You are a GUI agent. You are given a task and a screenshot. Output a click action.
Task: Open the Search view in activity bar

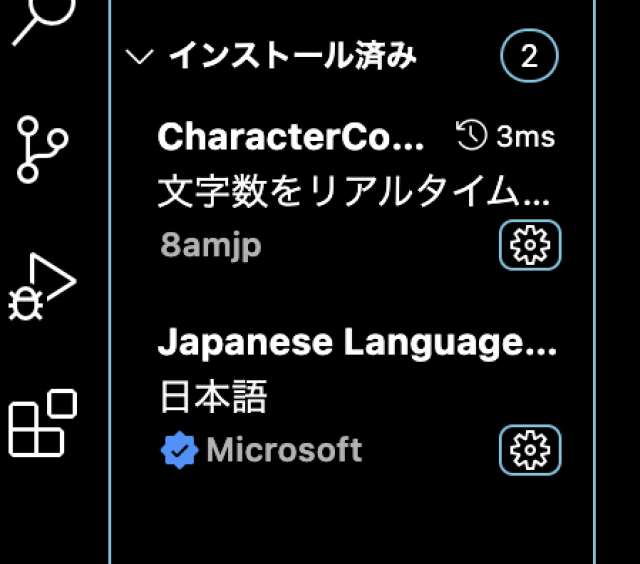click(x=42, y=18)
